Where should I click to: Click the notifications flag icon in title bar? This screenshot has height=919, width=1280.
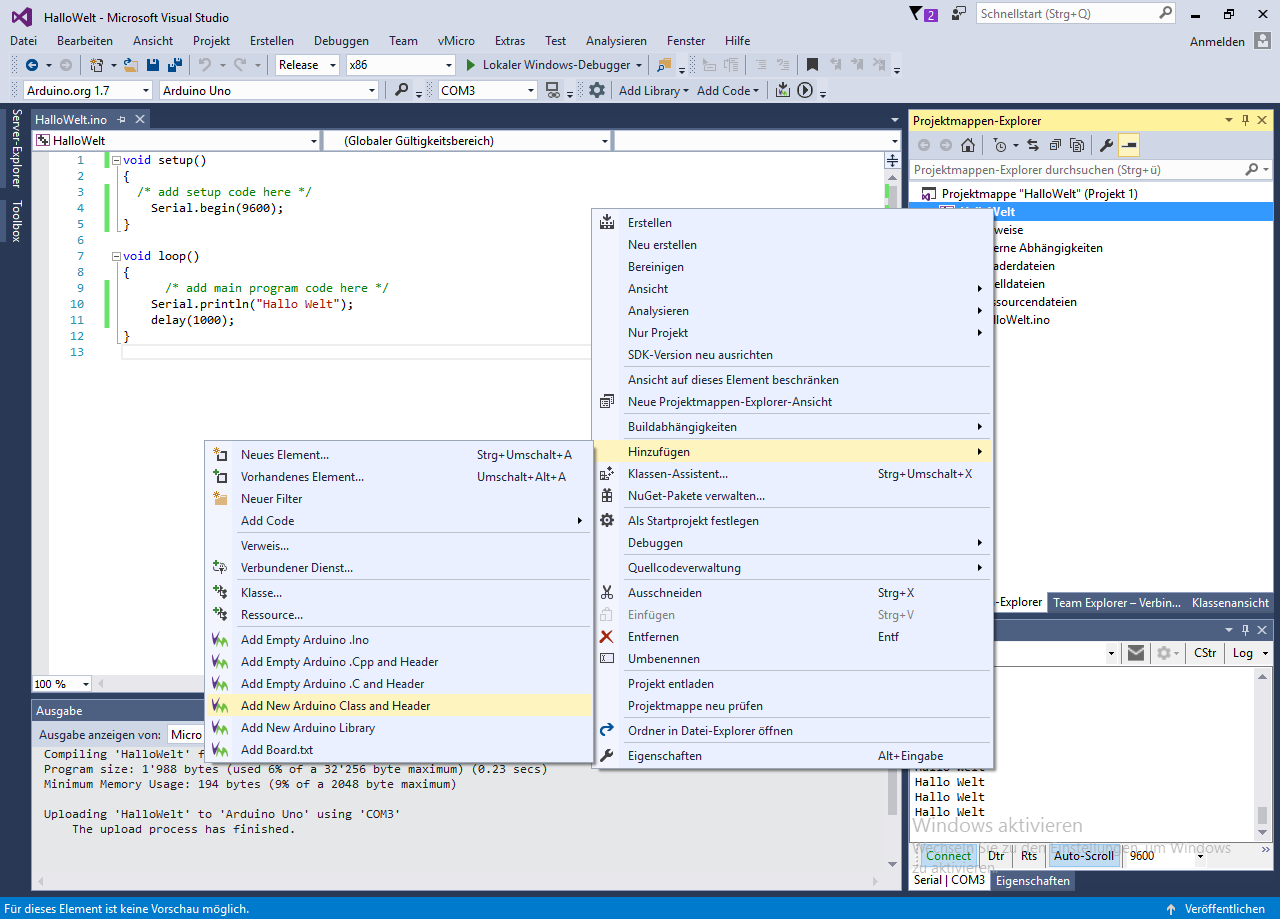pos(917,14)
